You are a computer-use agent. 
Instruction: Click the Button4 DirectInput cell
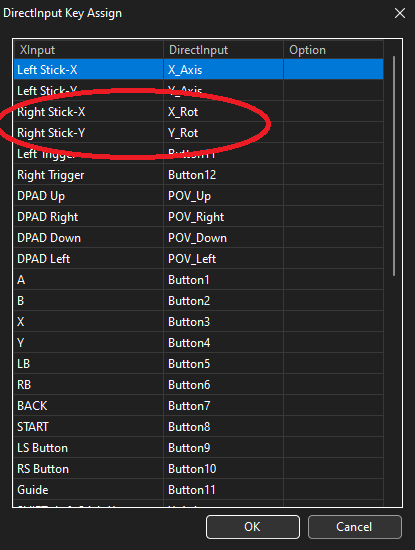223,343
